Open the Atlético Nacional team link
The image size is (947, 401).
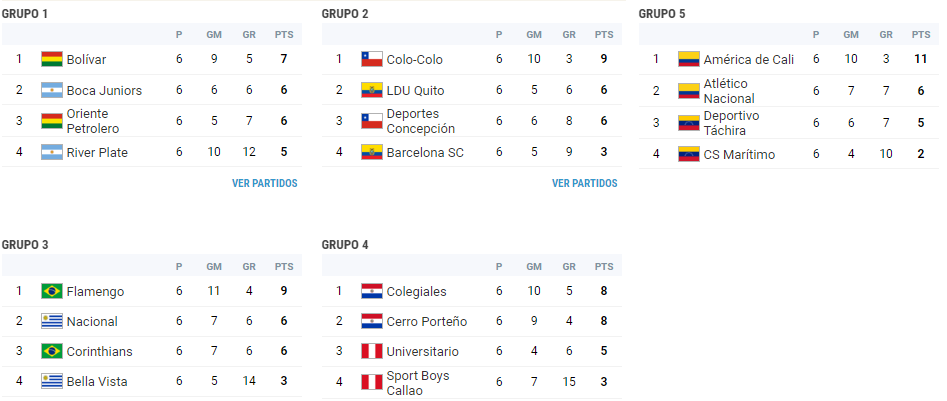pyautogui.click(x=729, y=91)
